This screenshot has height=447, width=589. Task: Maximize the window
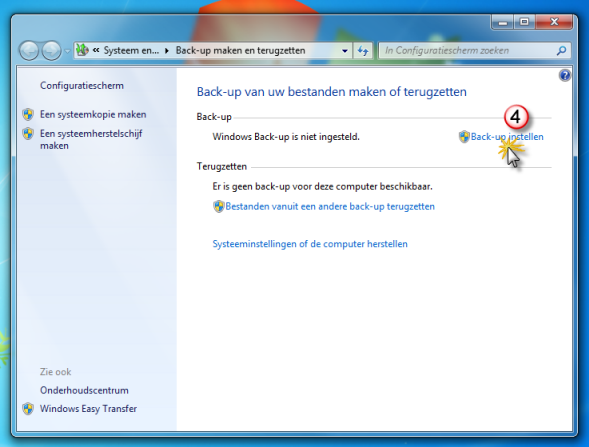[524, 22]
